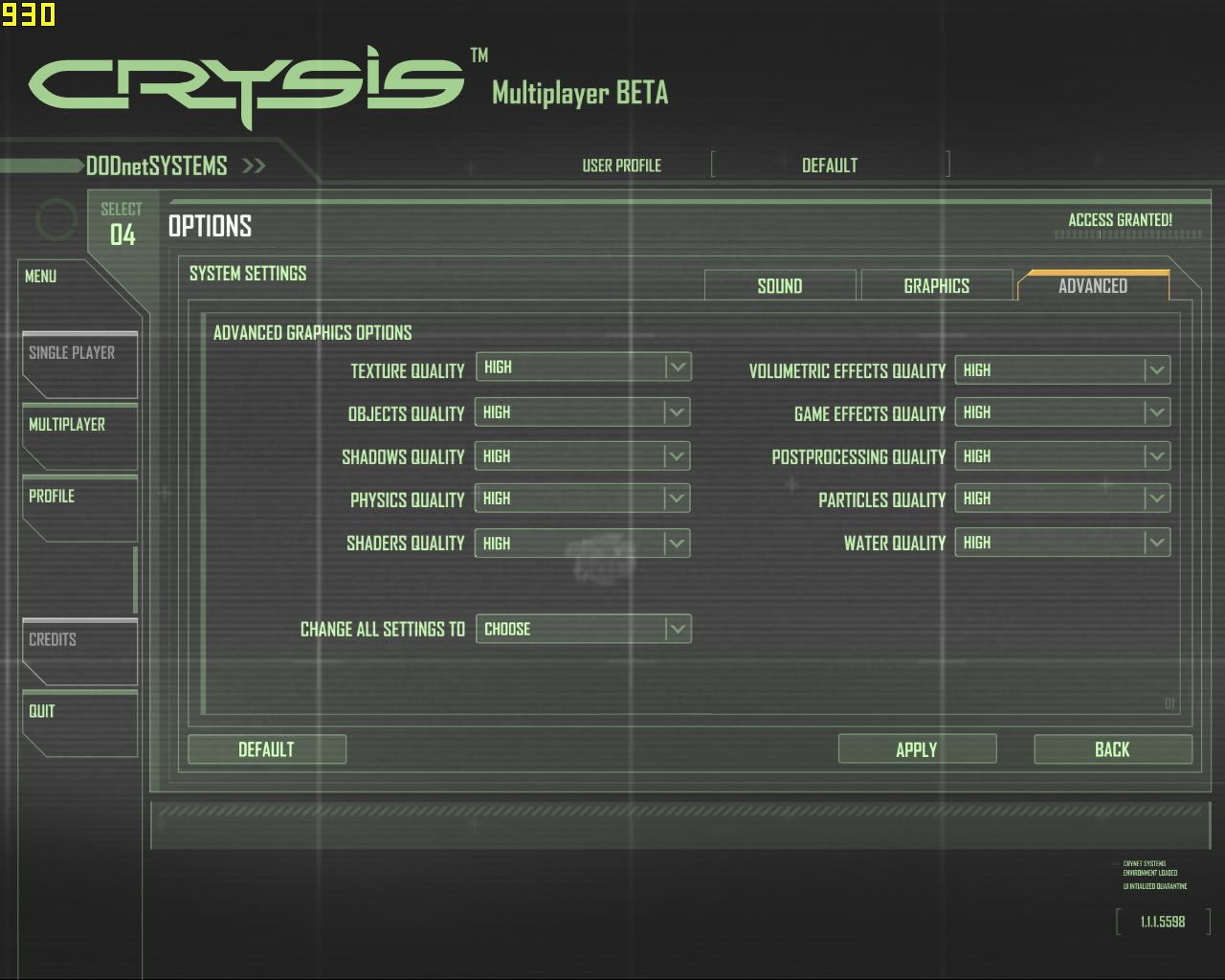Open the Particles Quality dropdown
The image size is (1225, 980).
pos(1062,499)
